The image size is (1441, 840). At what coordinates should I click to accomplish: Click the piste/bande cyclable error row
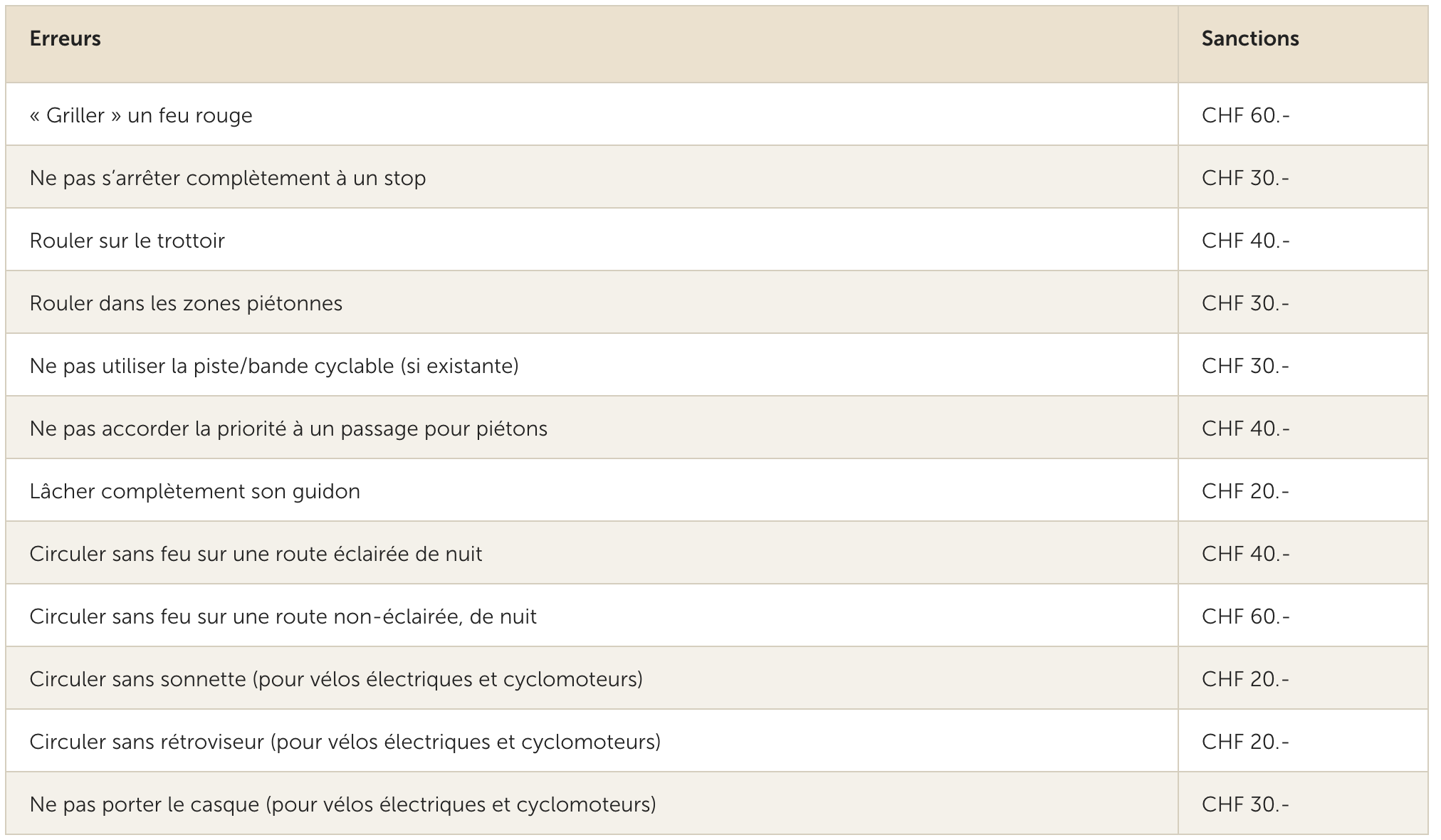coord(274,366)
